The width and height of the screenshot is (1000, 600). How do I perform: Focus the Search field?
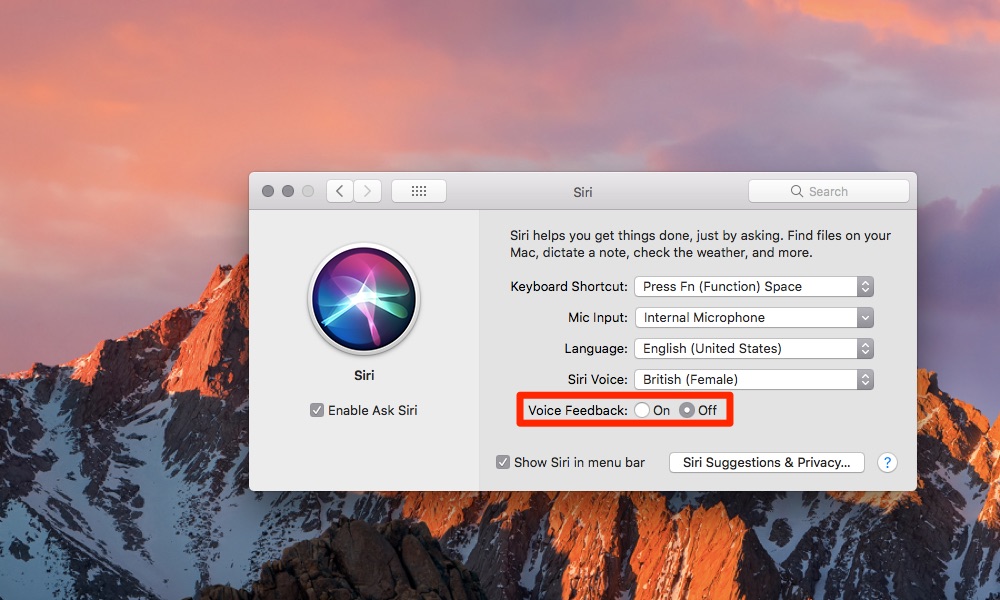(828, 191)
